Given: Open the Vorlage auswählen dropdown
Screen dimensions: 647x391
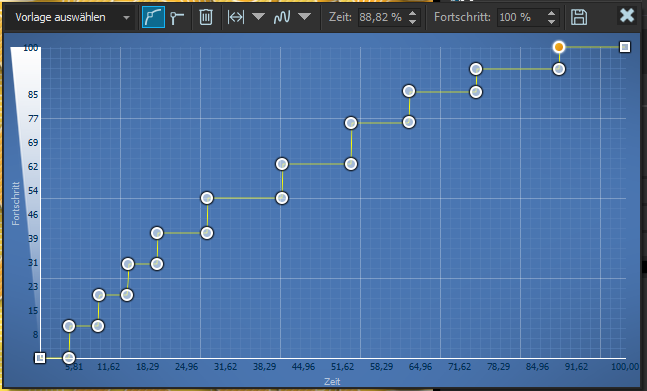Looking at the screenshot, I should [70, 17].
